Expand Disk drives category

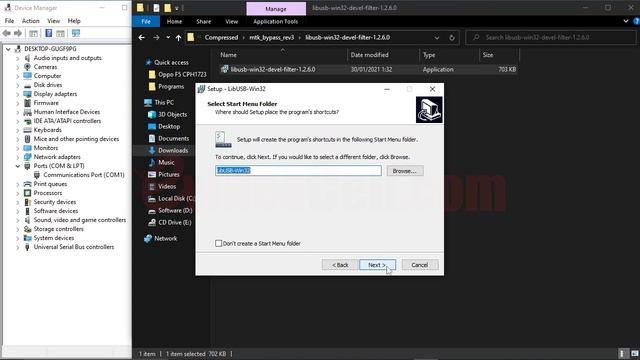[x=18, y=85]
